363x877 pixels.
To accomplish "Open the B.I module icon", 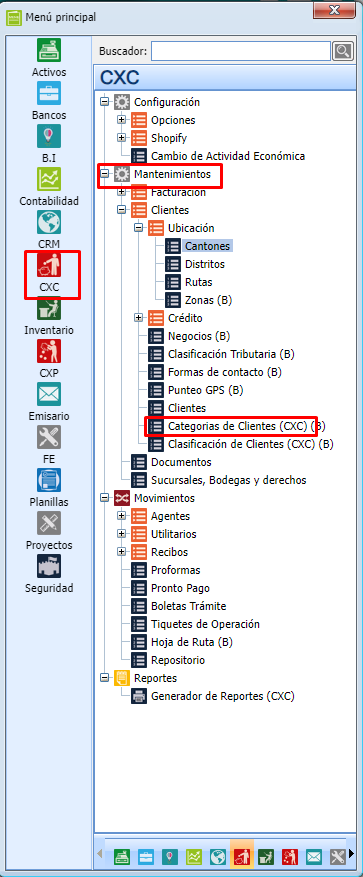I will [49, 136].
